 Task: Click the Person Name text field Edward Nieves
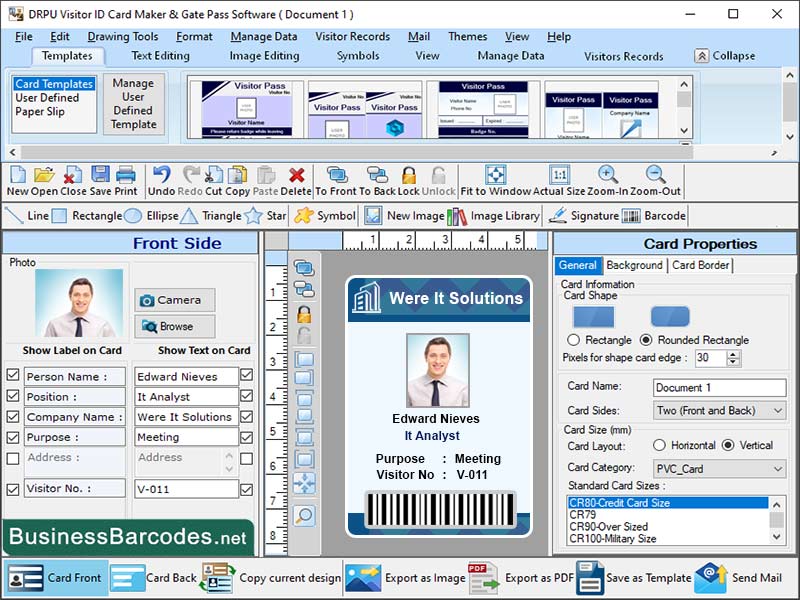[186, 377]
